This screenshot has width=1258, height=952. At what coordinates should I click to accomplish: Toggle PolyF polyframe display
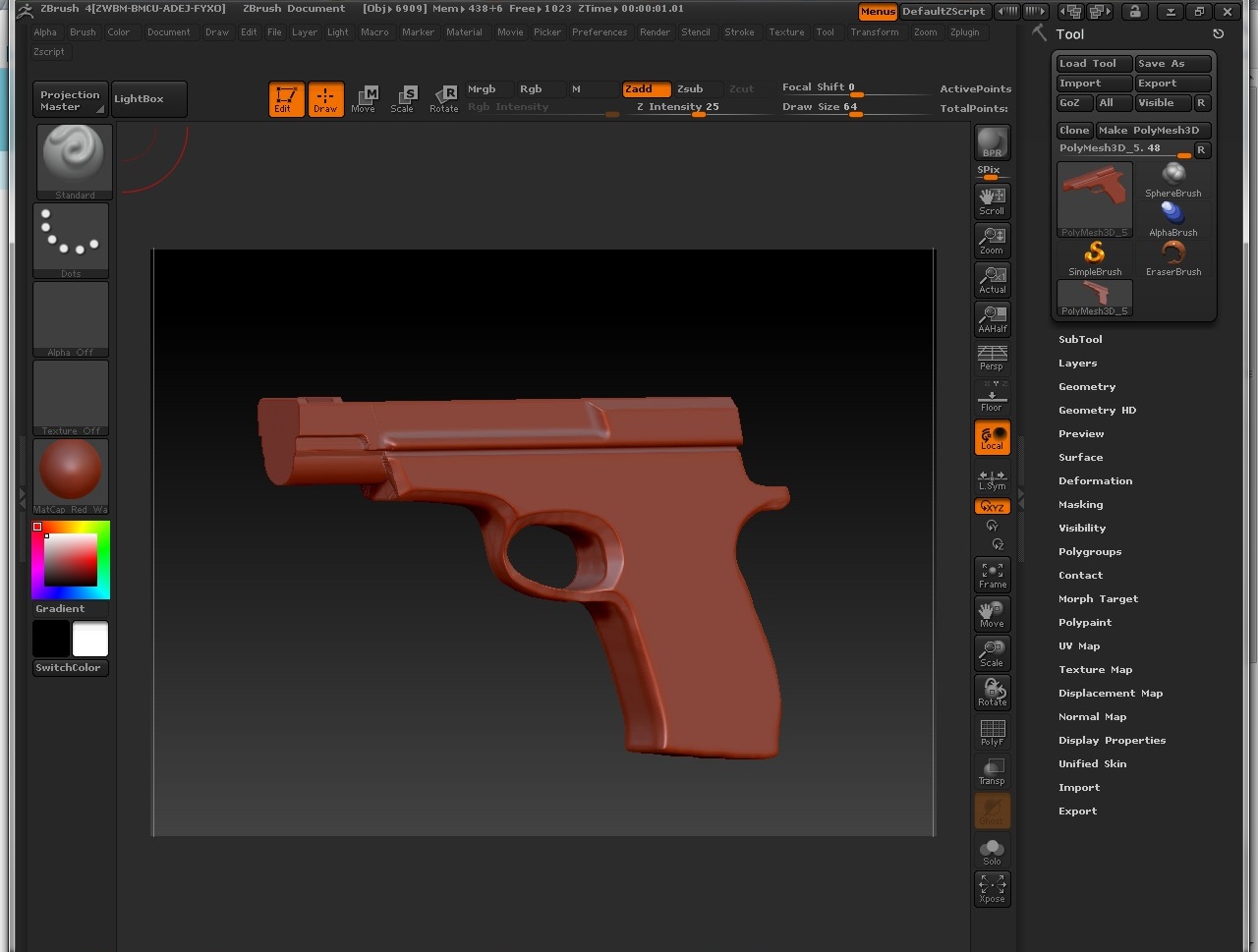[x=992, y=732]
